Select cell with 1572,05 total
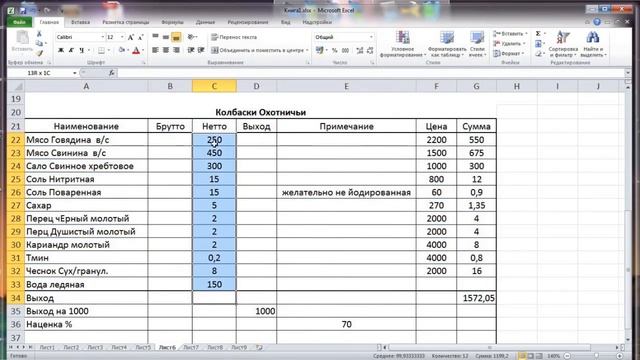The height and width of the screenshot is (360, 640). point(476,298)
